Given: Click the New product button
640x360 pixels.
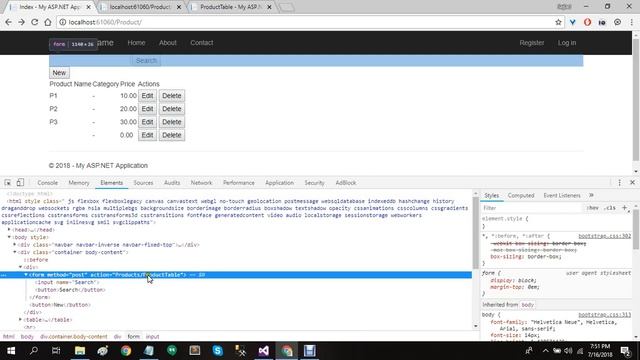Looking at the screenshot, I should click(59, 73).
